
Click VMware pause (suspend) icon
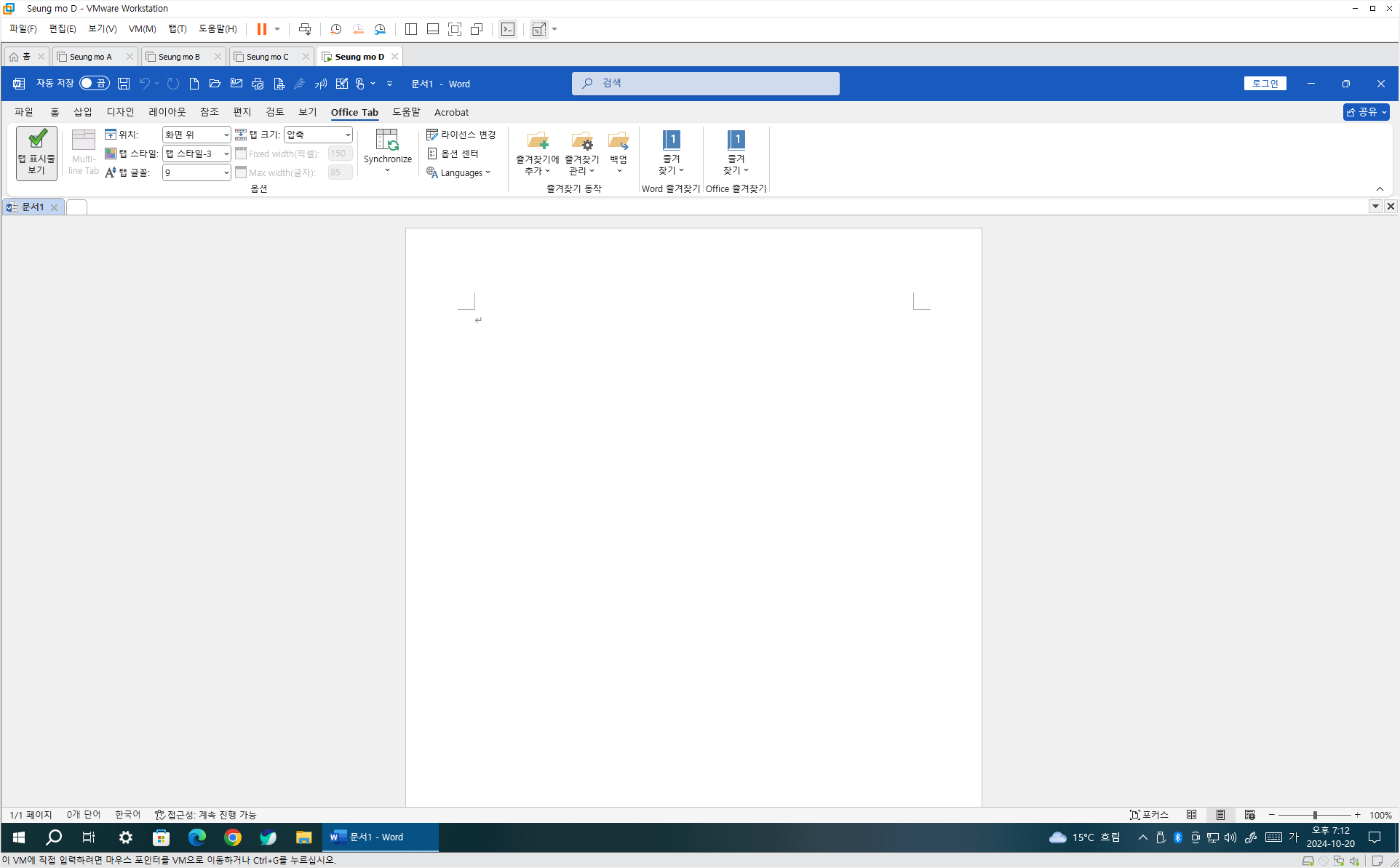tap(262, 29)
